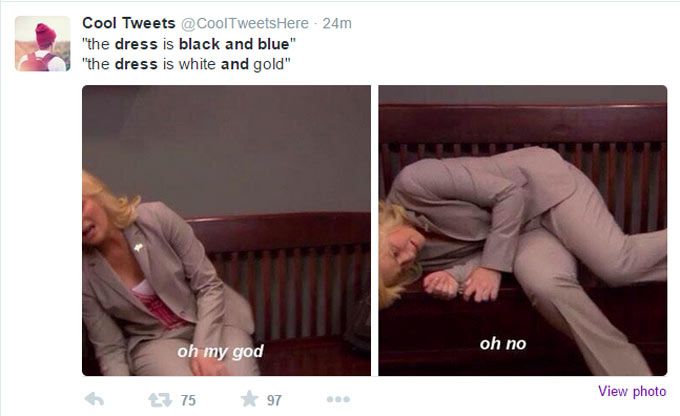Favorite the tweet with the star icon
The width and height of the screenshot is (680, 416).
click(x=249, y=399)
